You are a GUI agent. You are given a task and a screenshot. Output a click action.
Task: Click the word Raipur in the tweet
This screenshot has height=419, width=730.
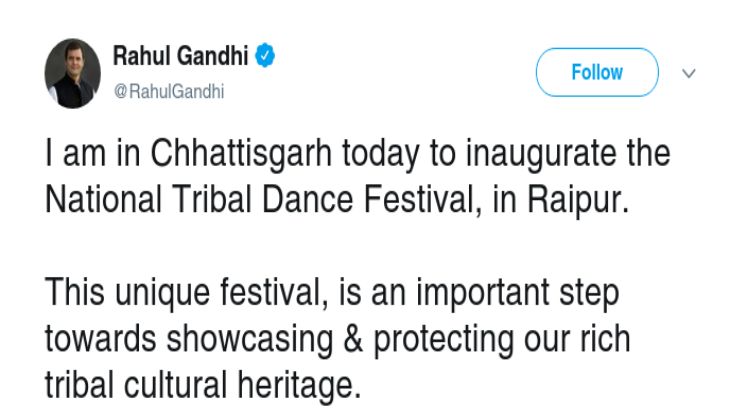pos(578,201)
